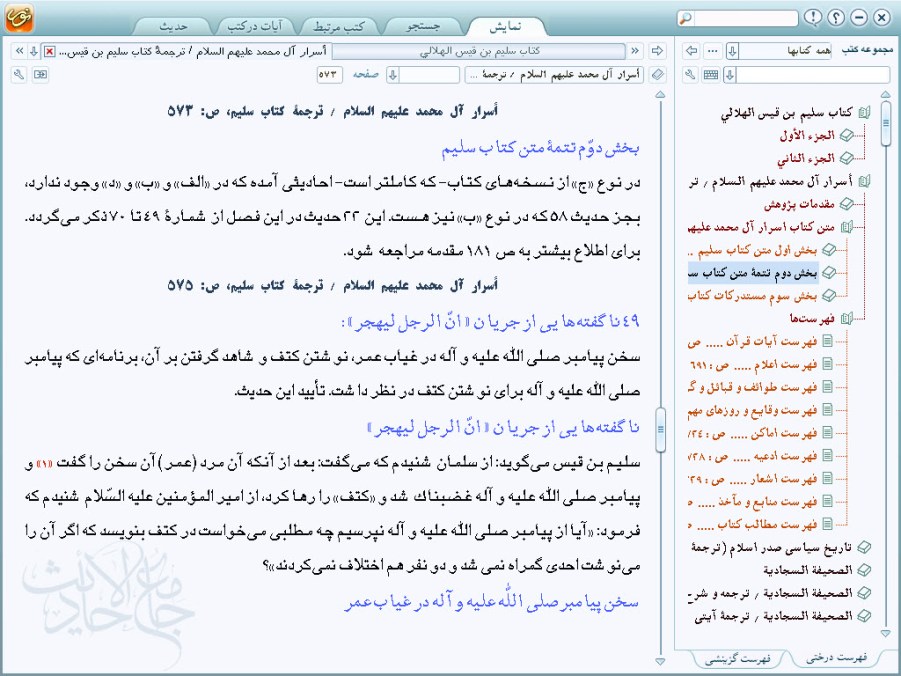
Task: Click the main text scroll-down arrow
Action: 660,662
